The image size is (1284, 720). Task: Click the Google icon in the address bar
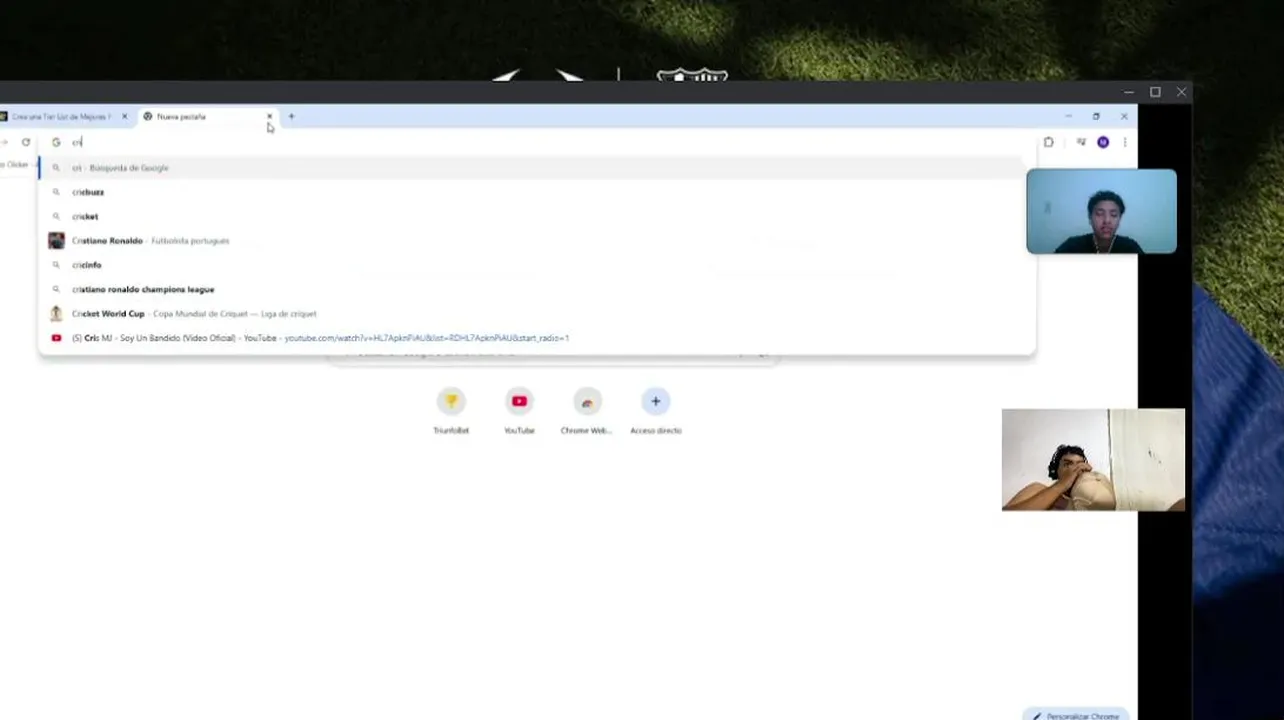coord(56,142)
